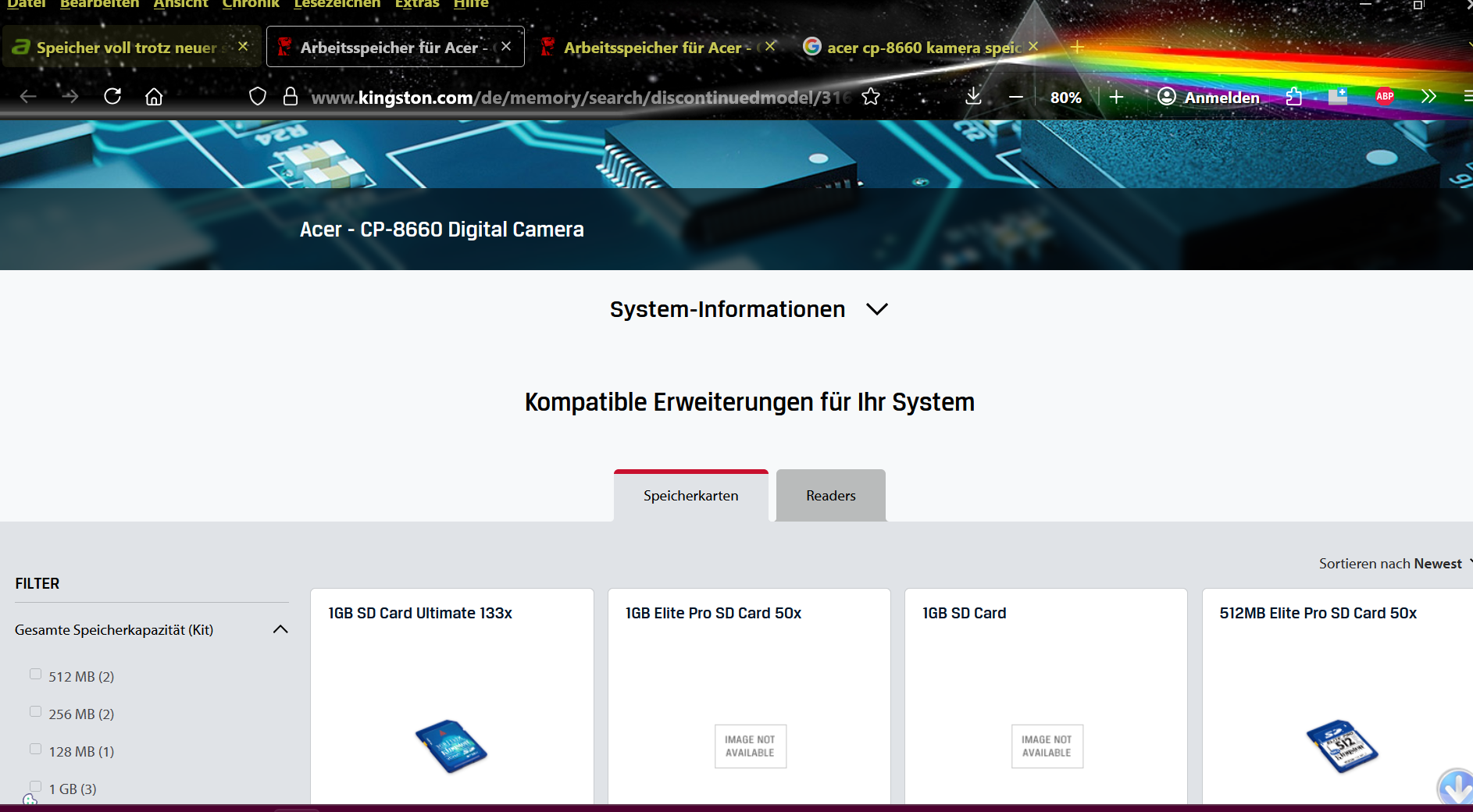Open 1GB SD Card Ultimate 133x product
This screenshot has height=812, width=1473.
click(420, 613)
